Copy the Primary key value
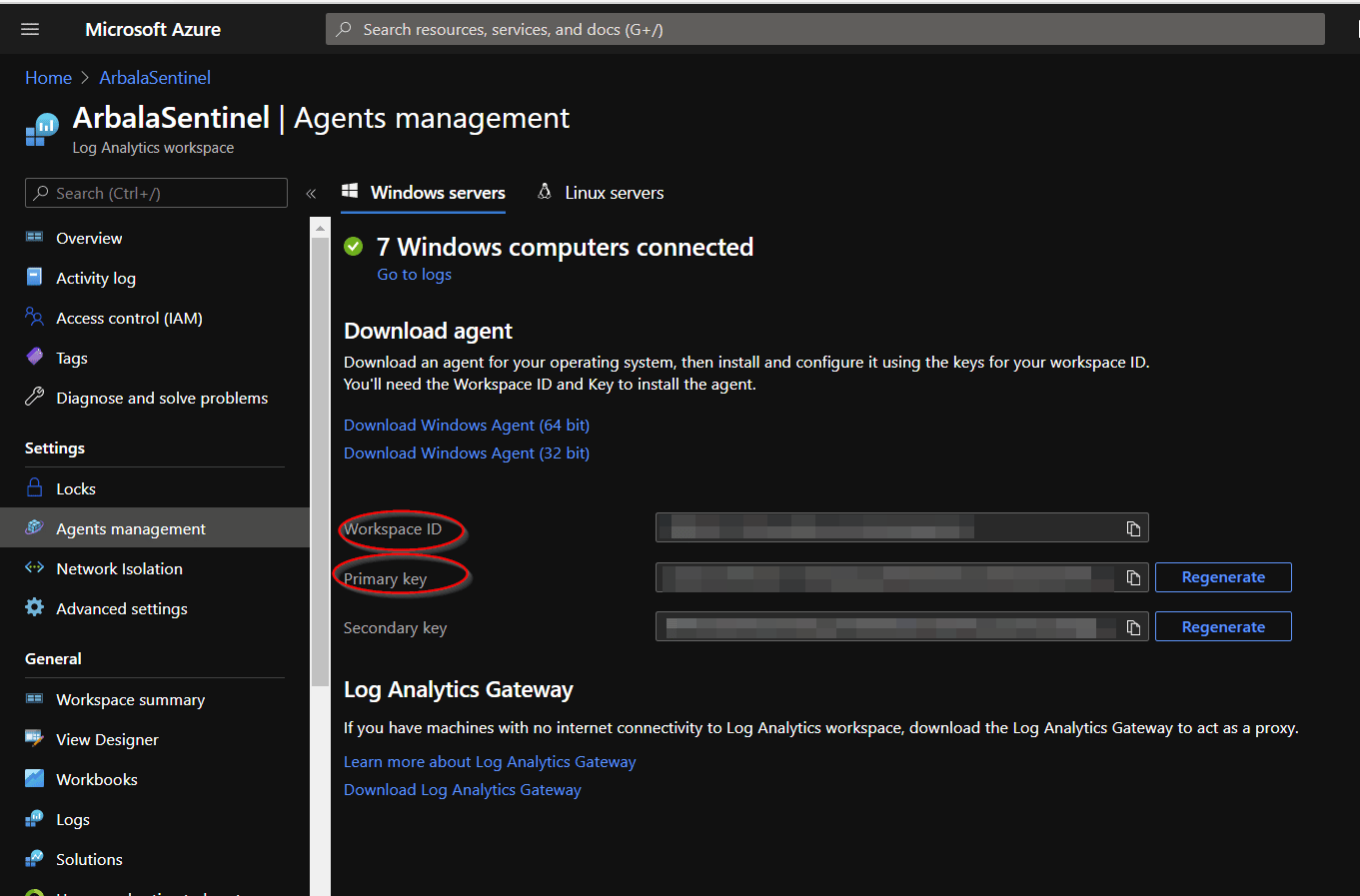Viewport: 1360px width, 896px height. (1133, 577)
